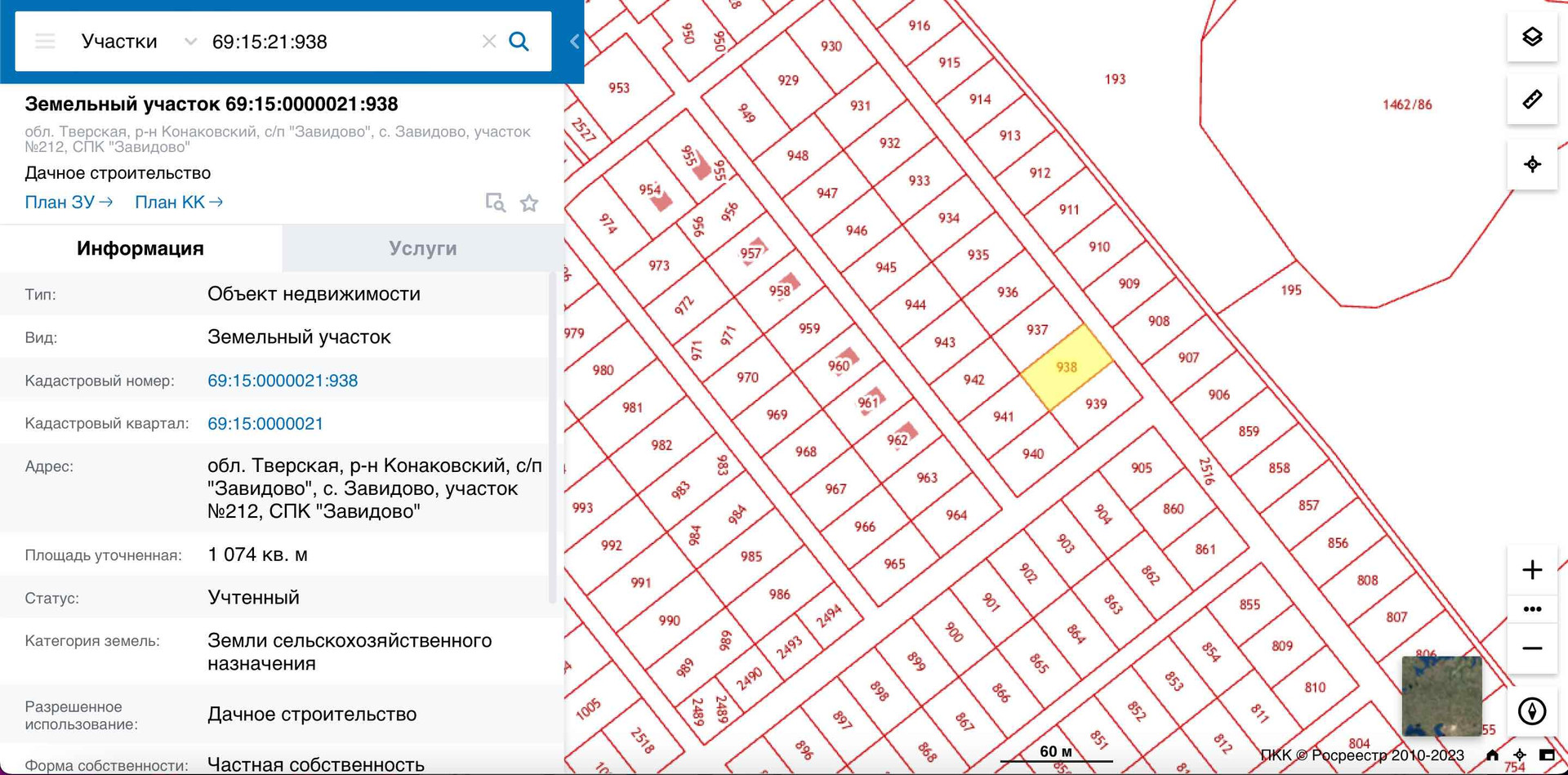Select parcel 953 on the map
The height and width of the screenshot is (775, 1568).
[x=619, y=88]
